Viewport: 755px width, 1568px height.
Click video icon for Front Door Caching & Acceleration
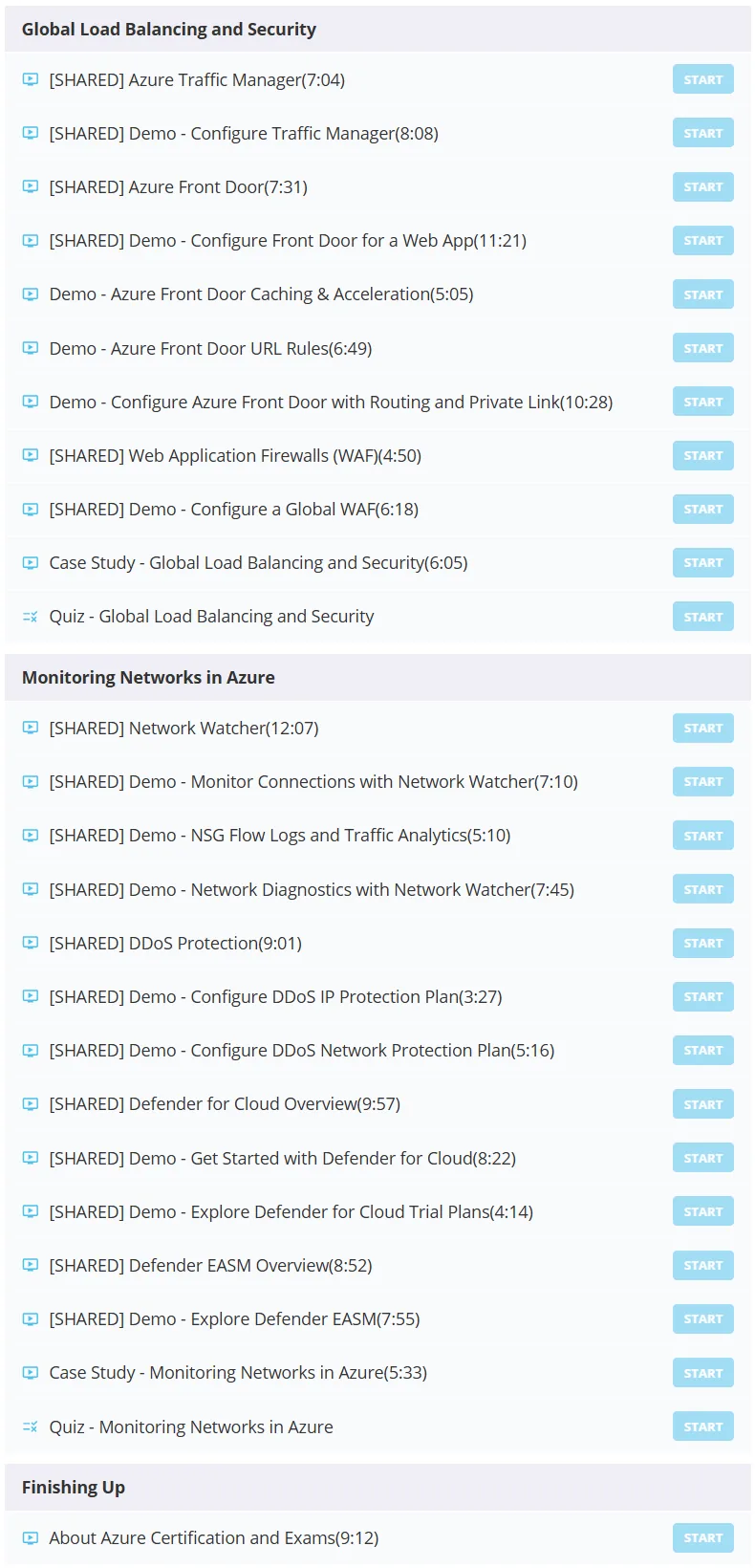[31, 294]
